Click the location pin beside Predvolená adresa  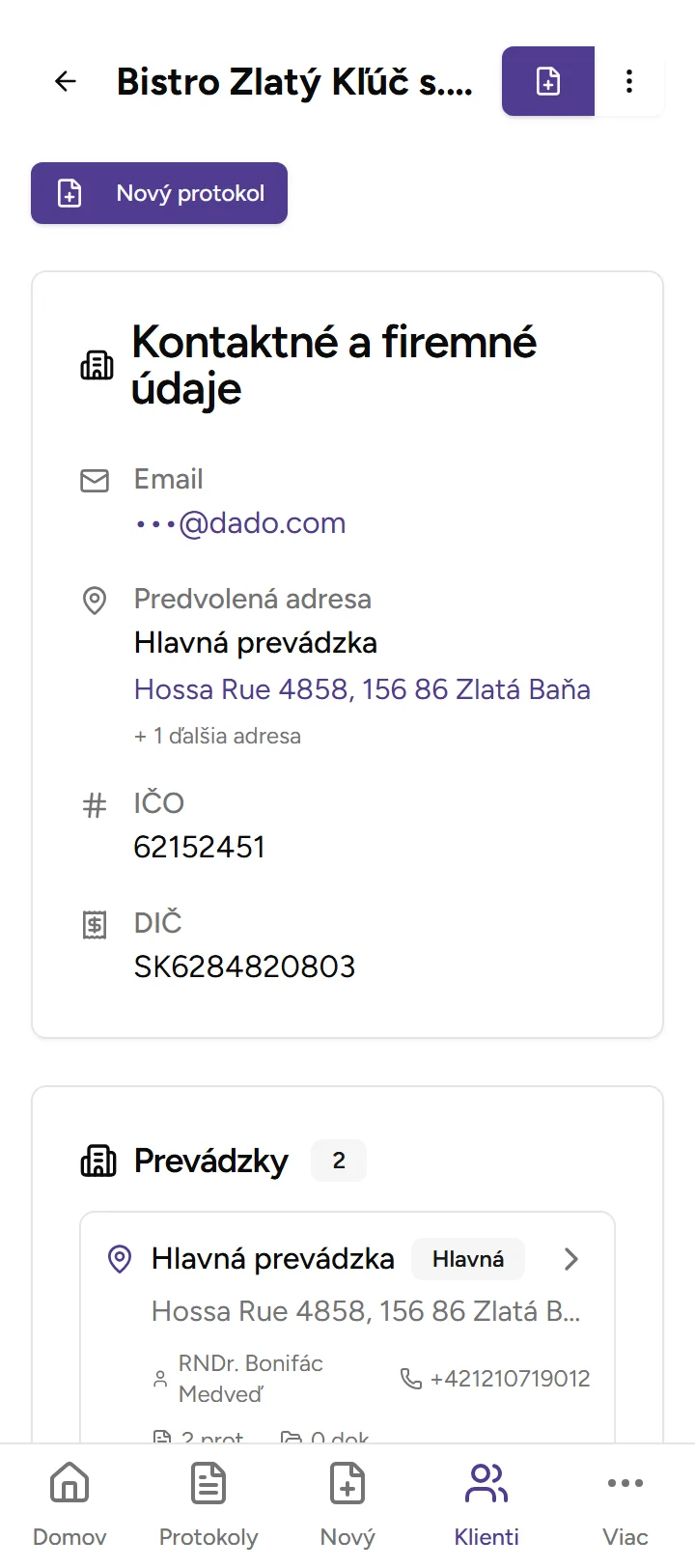click(95, 601)
